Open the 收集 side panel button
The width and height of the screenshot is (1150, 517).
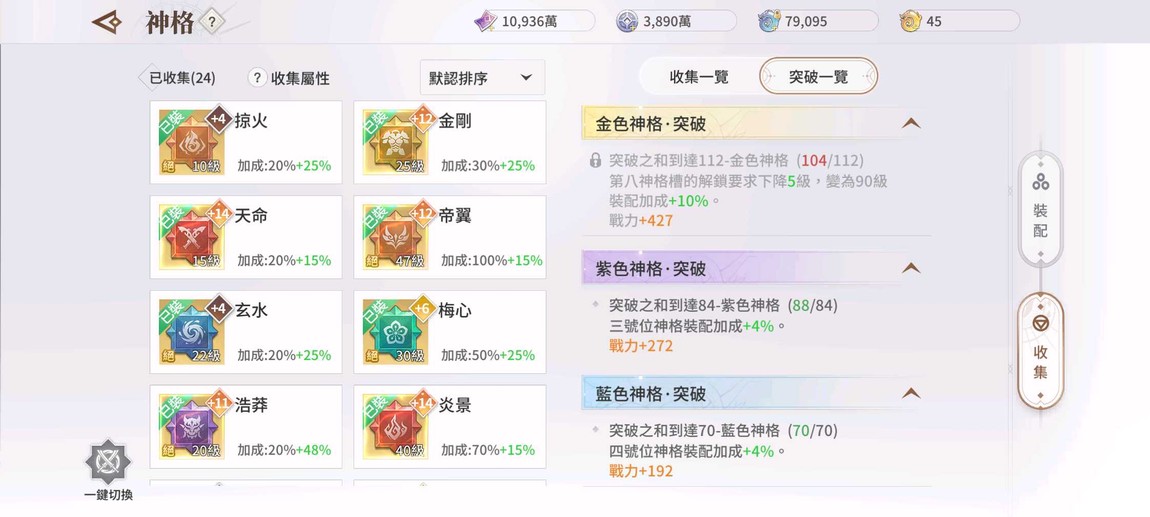click(1040, 350)
